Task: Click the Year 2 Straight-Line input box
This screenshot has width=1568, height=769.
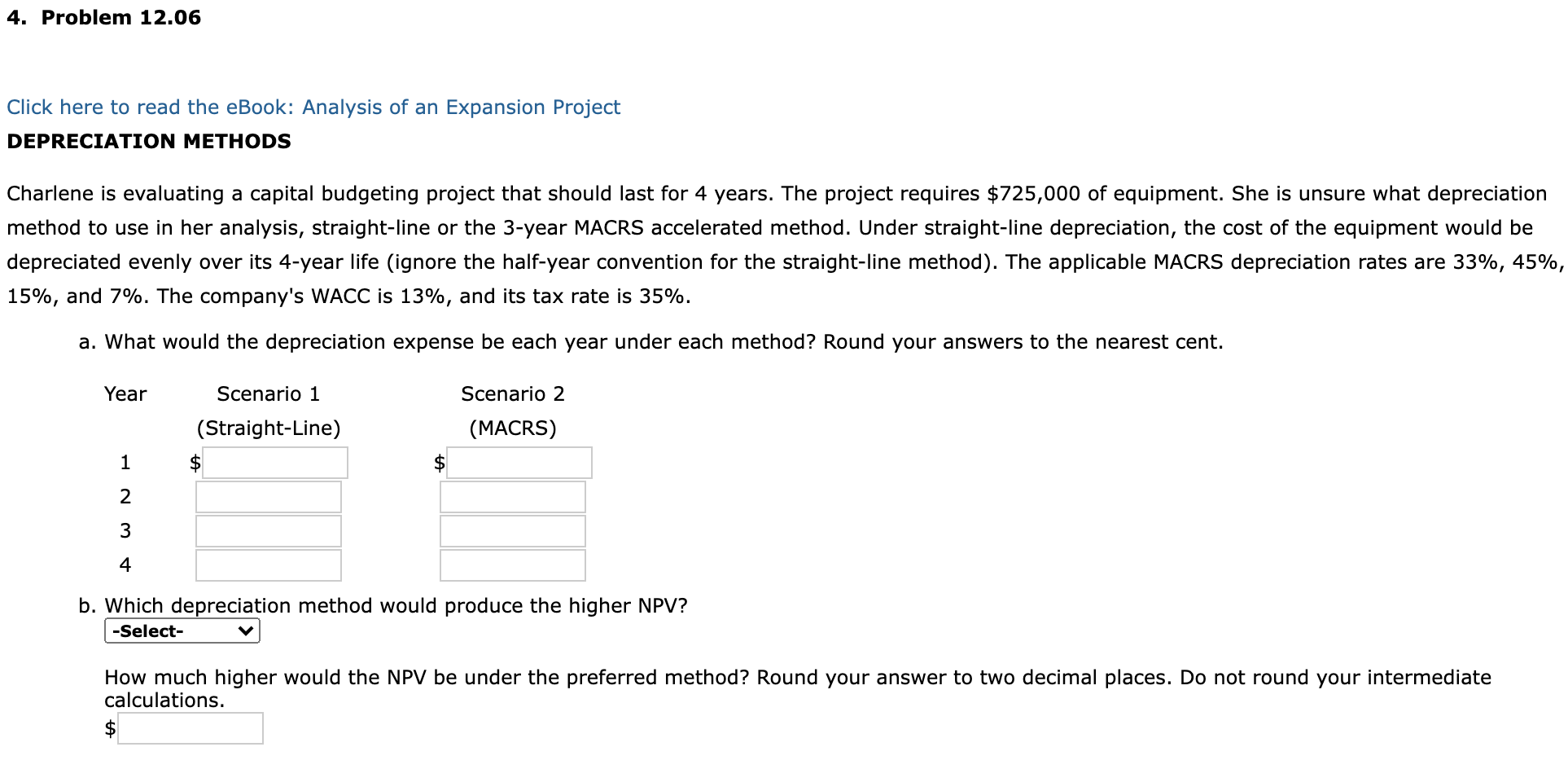Action: 267,496
